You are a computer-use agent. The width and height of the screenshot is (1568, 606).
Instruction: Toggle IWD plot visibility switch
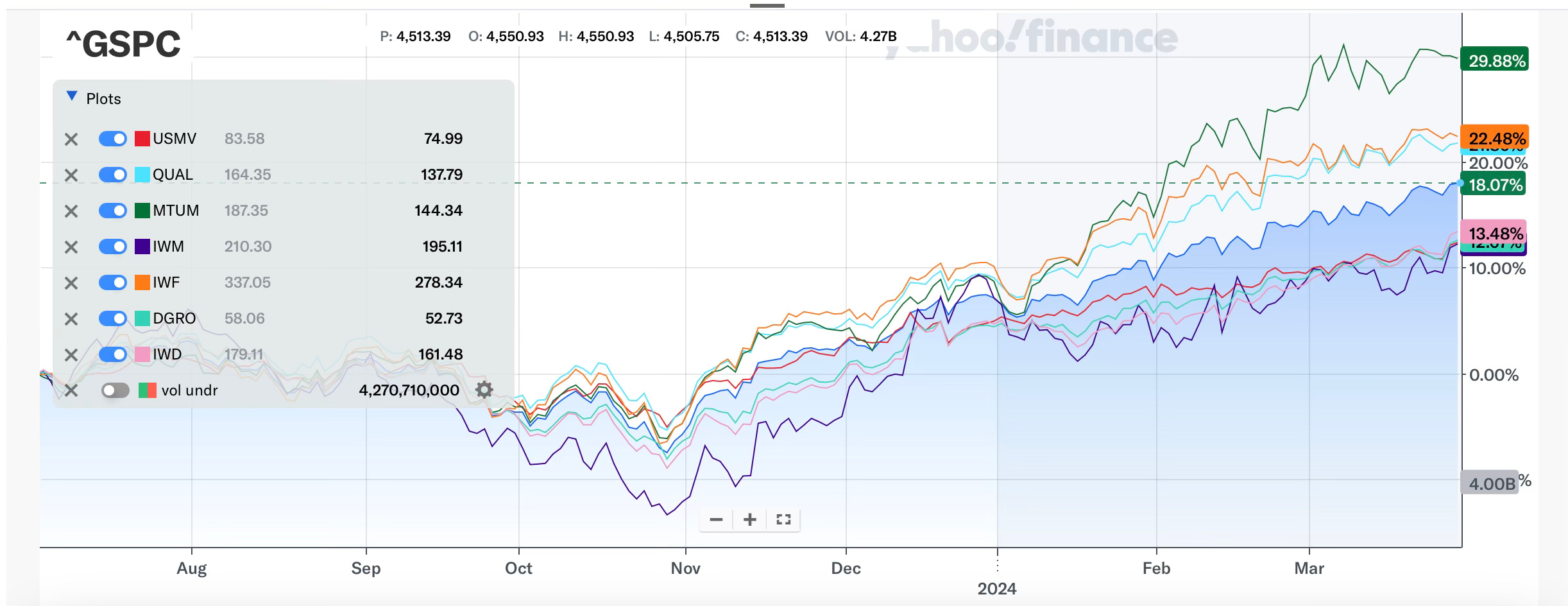coord(113,354)
